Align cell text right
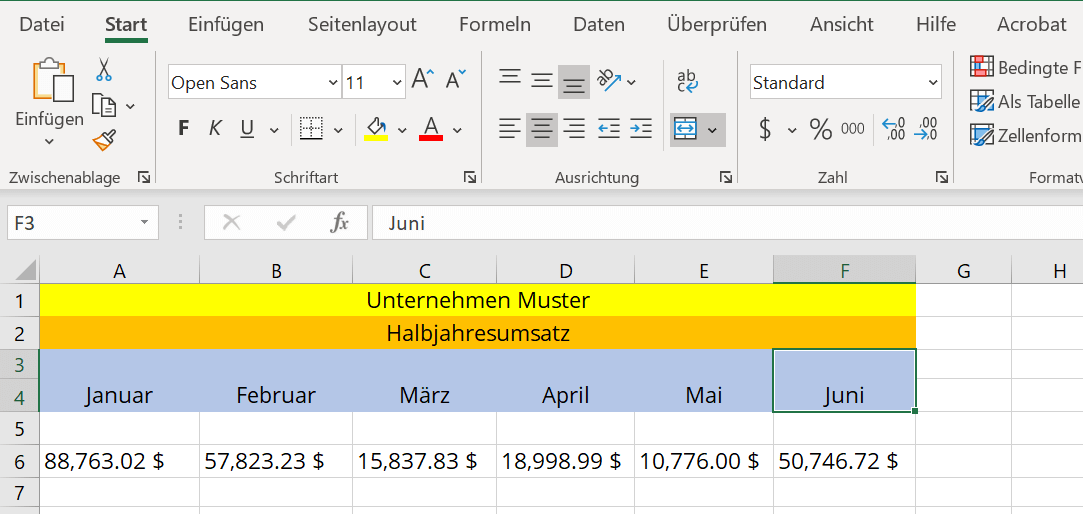 (574, 129)
